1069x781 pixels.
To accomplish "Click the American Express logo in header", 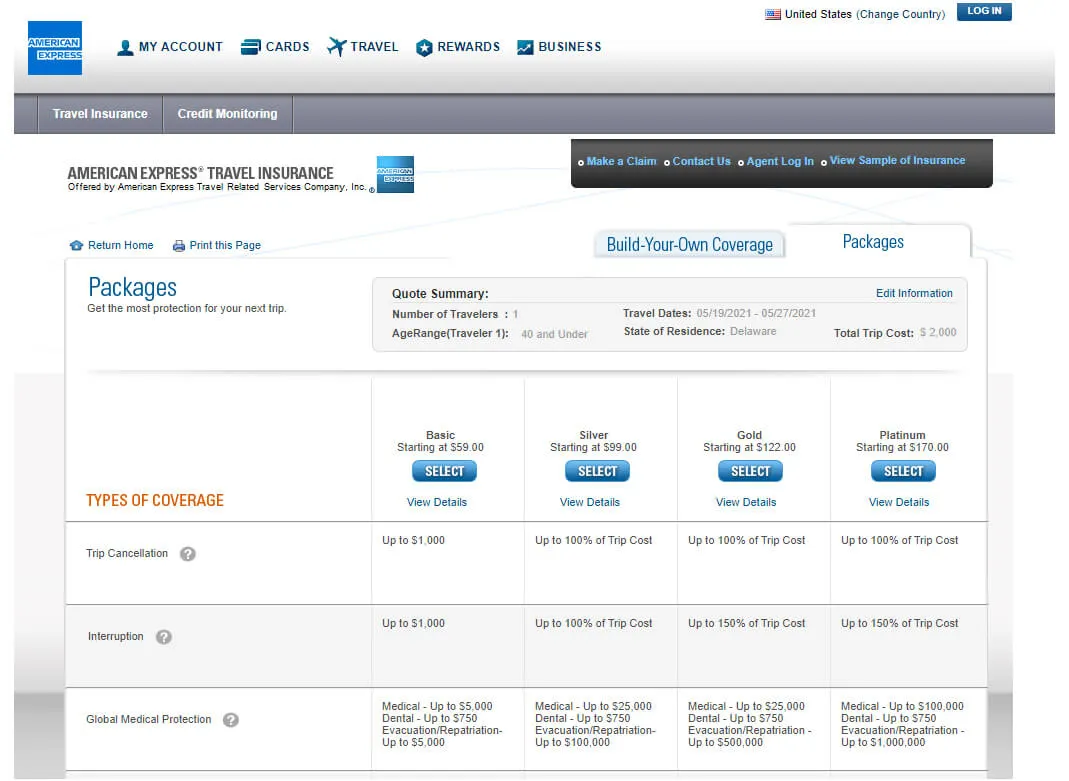I will coord(55,48).
